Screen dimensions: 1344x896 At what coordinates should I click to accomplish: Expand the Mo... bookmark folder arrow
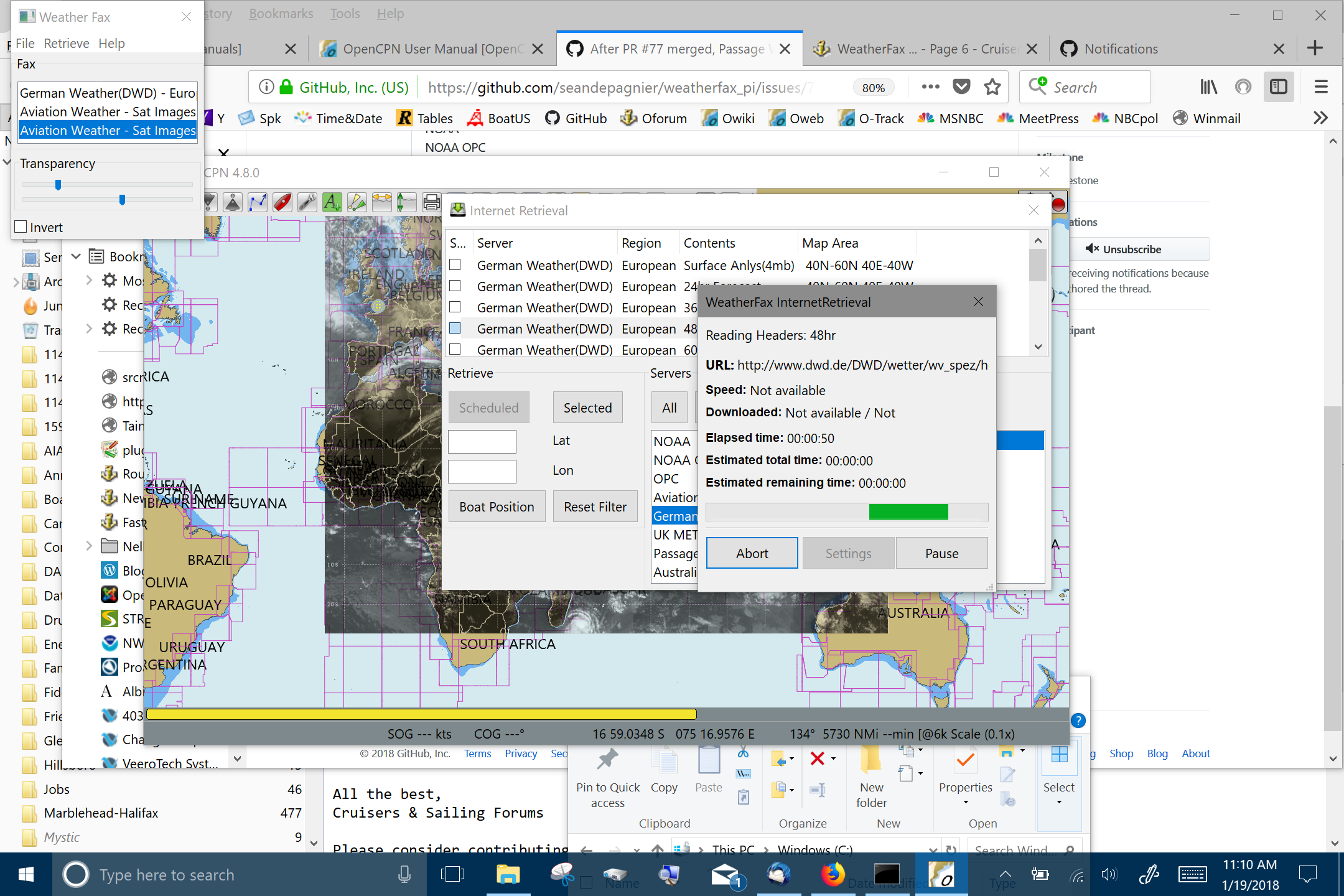(x=89, y=280)
